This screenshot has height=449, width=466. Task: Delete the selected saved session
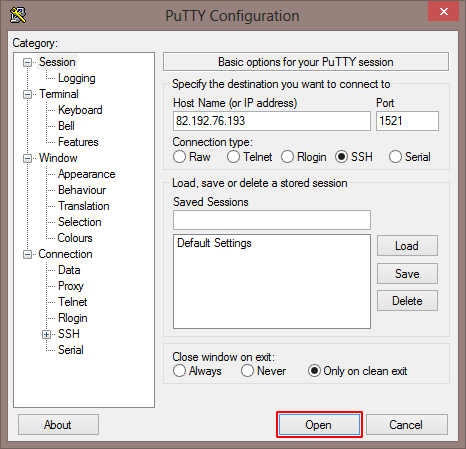[407, 301]
